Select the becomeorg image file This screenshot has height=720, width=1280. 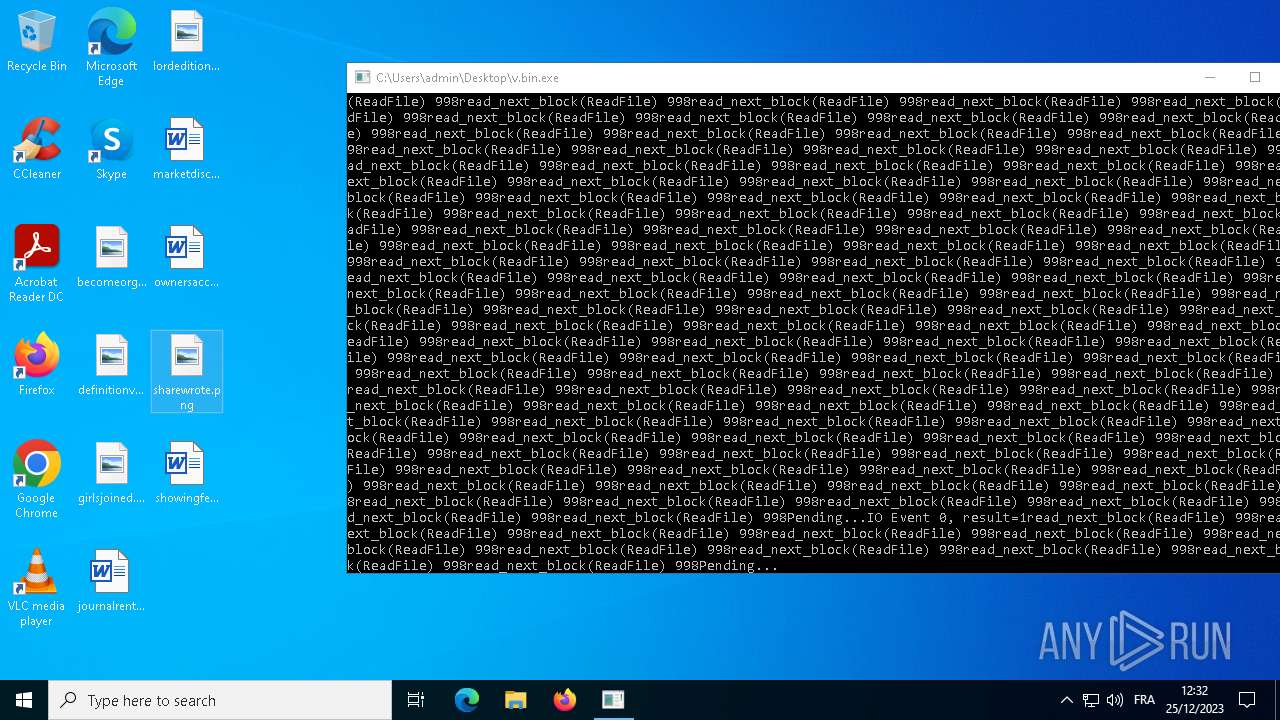pyautogui.click(x=111, y=258)
